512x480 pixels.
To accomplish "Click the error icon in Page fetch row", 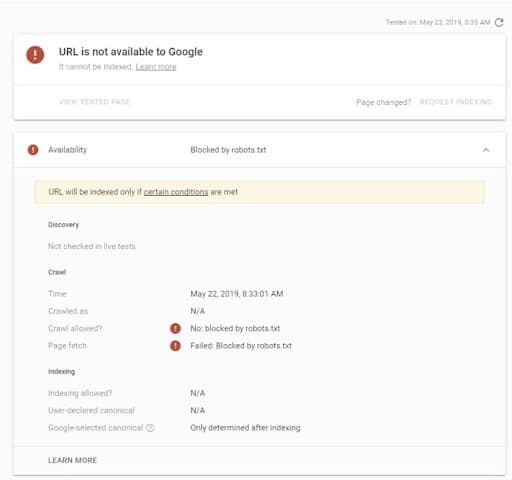I will [x=175, y=346].
